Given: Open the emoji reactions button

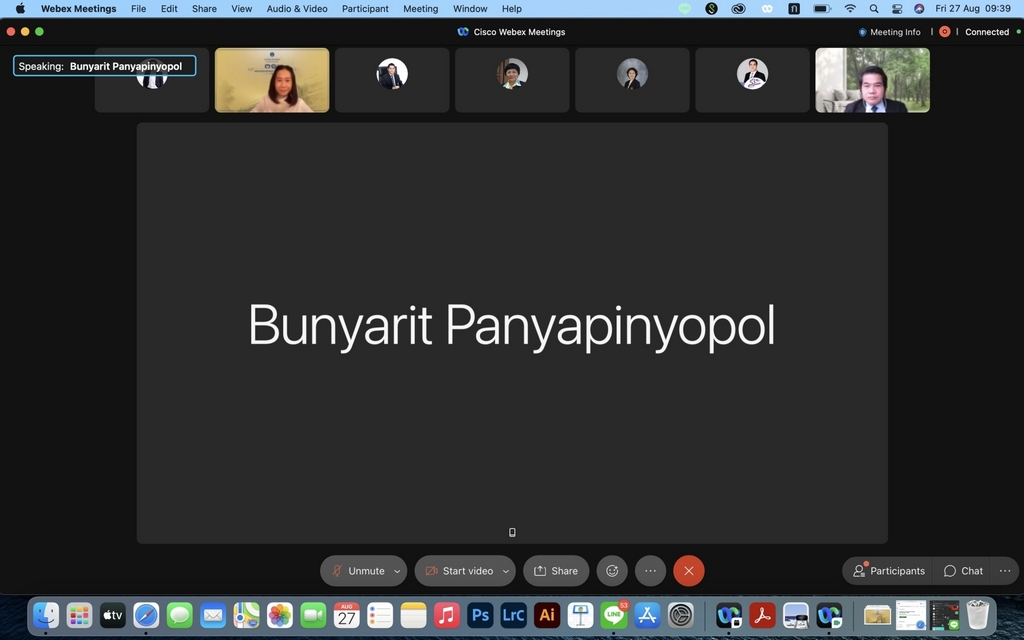Looking at the screenshot, I should tap(612, 571).
